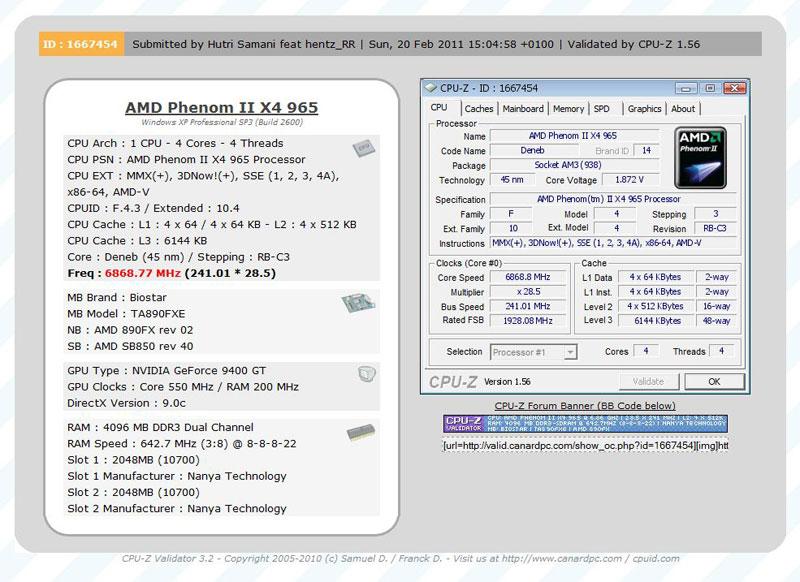Click the CPU chip icon beside CPU Arch
Image resolution: width=800 pixels, height=582 pixels.
point(364,148)
